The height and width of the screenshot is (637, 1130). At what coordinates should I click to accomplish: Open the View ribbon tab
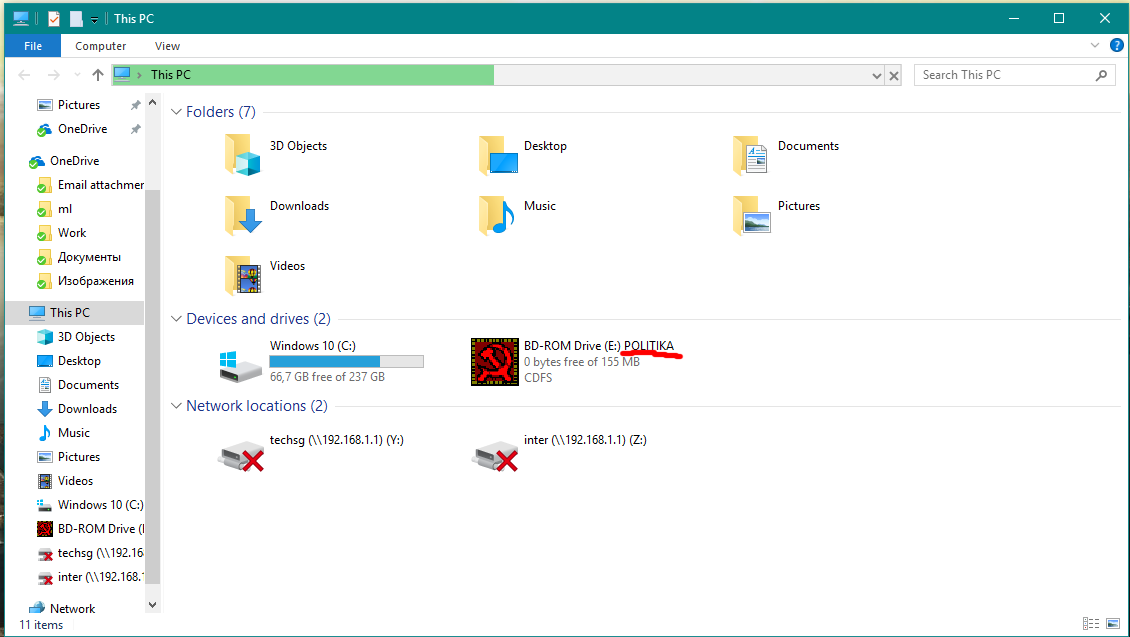[x=167, y=46]
